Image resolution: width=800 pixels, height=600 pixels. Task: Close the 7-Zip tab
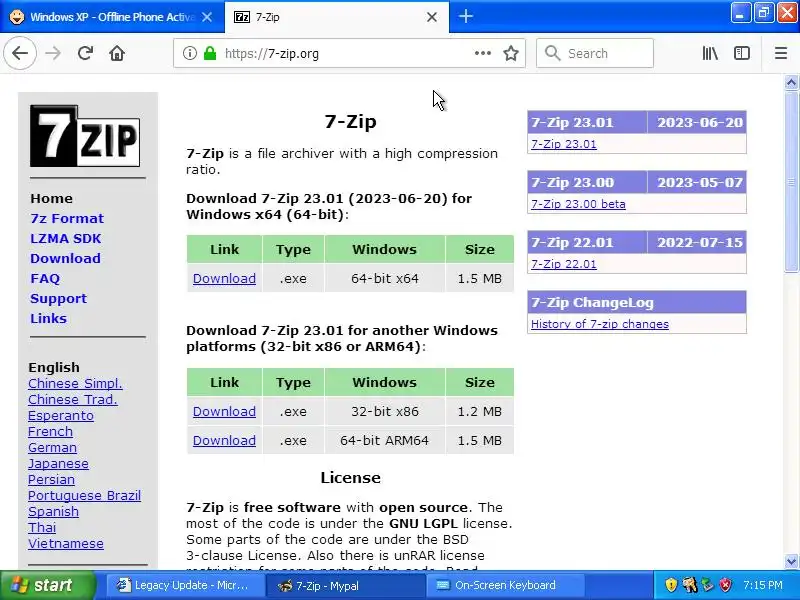432,17
